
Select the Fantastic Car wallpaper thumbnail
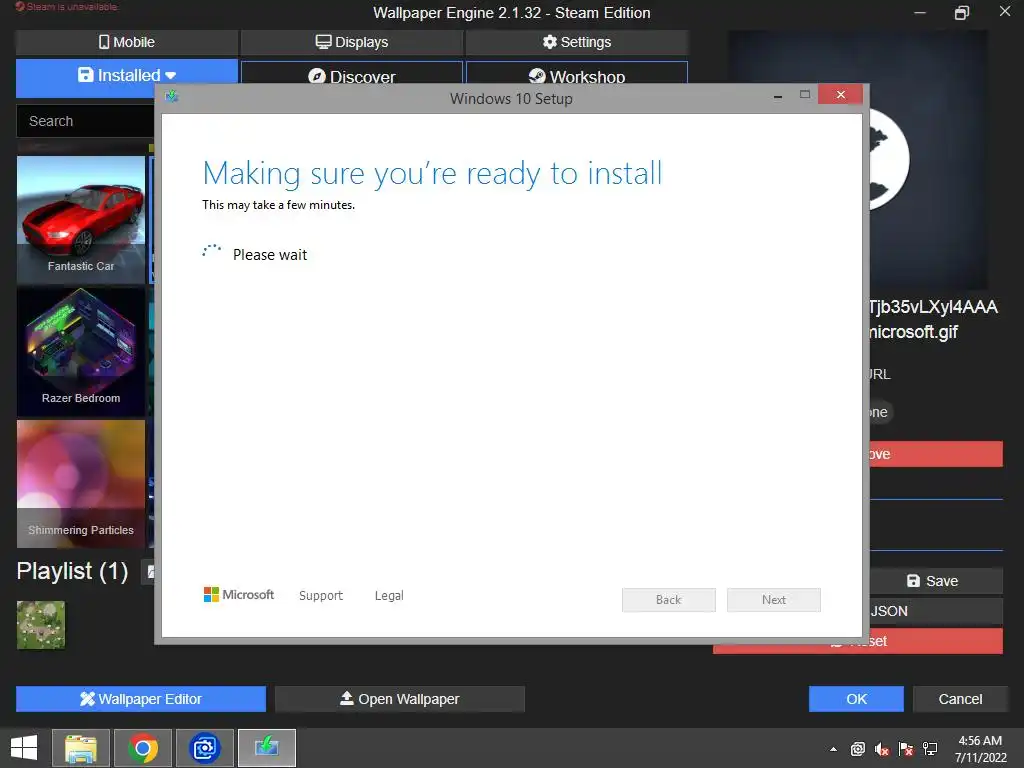(81, 220)
